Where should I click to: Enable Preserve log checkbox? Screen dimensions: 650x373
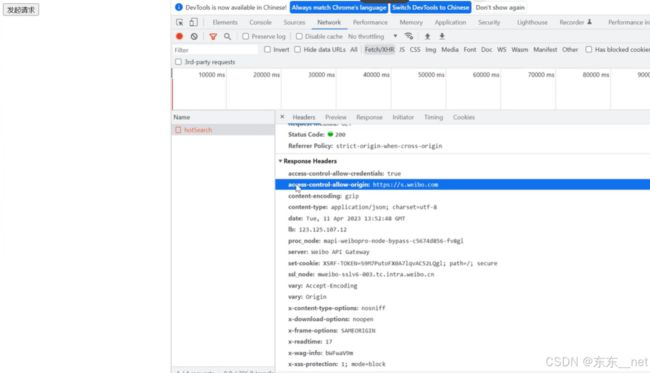click(x=245, y=36)
